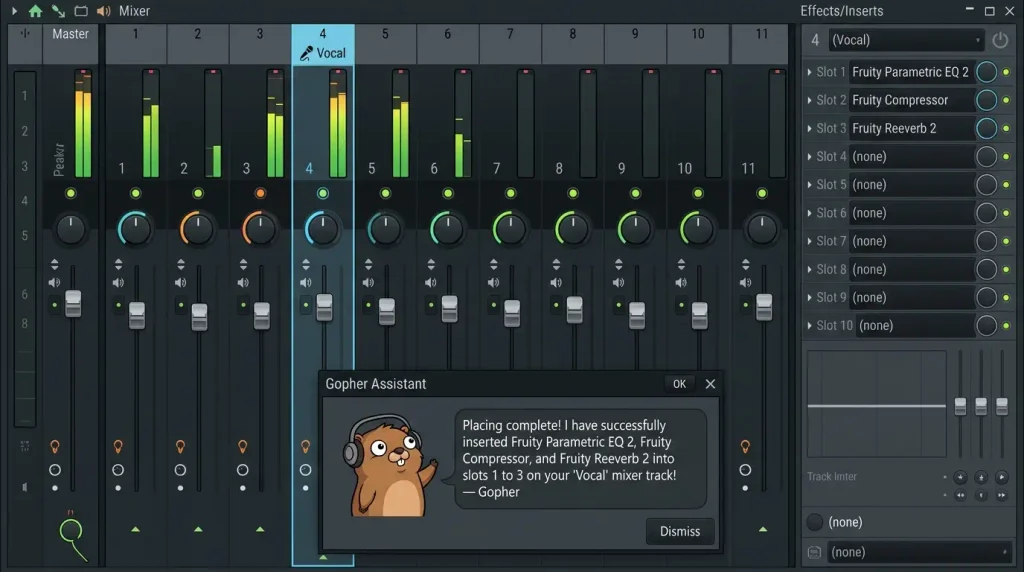This screenshot has height=572, width=1024.
Task: Select the Vocal track 4 header
Action: tap(323, 44)
